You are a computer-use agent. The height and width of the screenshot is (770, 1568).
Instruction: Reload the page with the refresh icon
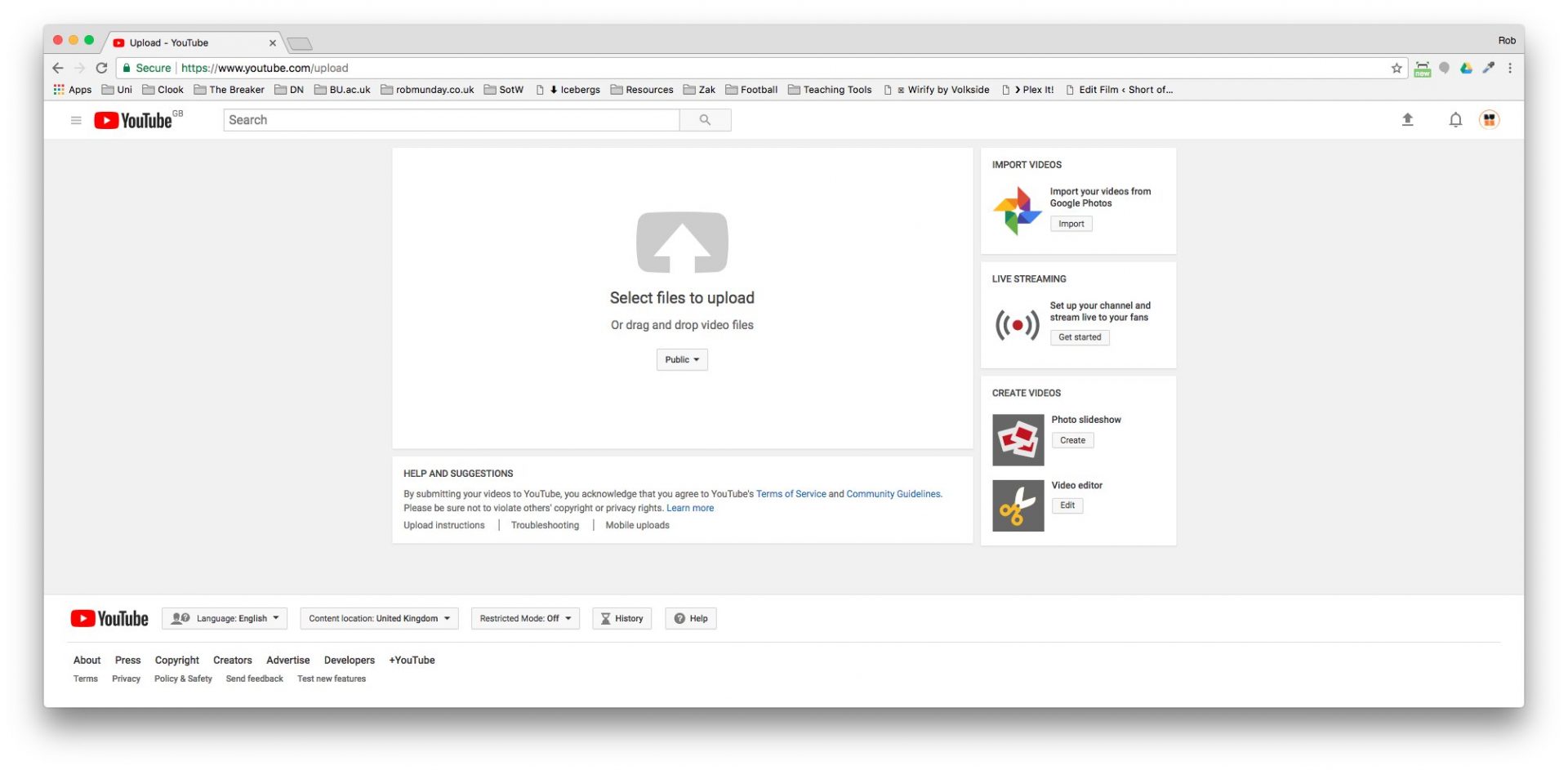[101, 68]
